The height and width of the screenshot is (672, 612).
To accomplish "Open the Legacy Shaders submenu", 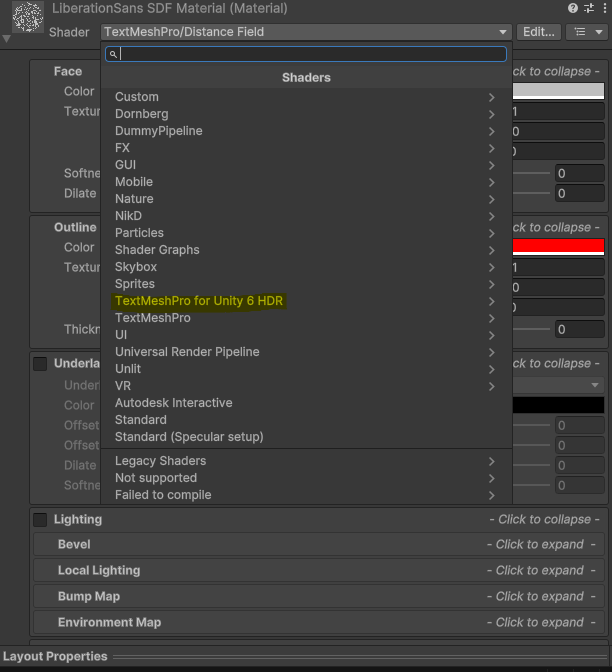I will point(306,461).
